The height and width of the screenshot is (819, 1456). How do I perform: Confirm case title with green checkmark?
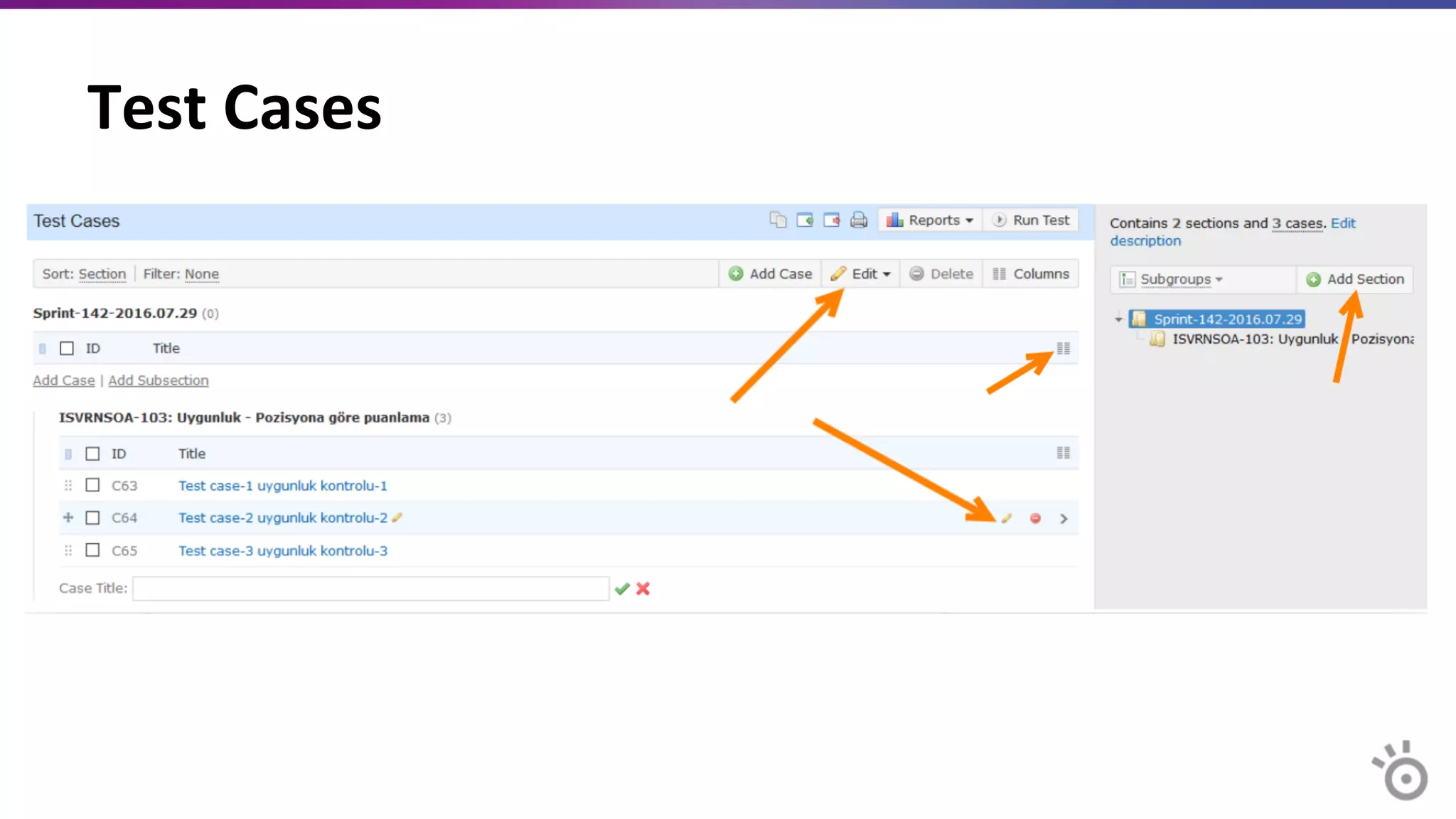click(x=622, y=589)
